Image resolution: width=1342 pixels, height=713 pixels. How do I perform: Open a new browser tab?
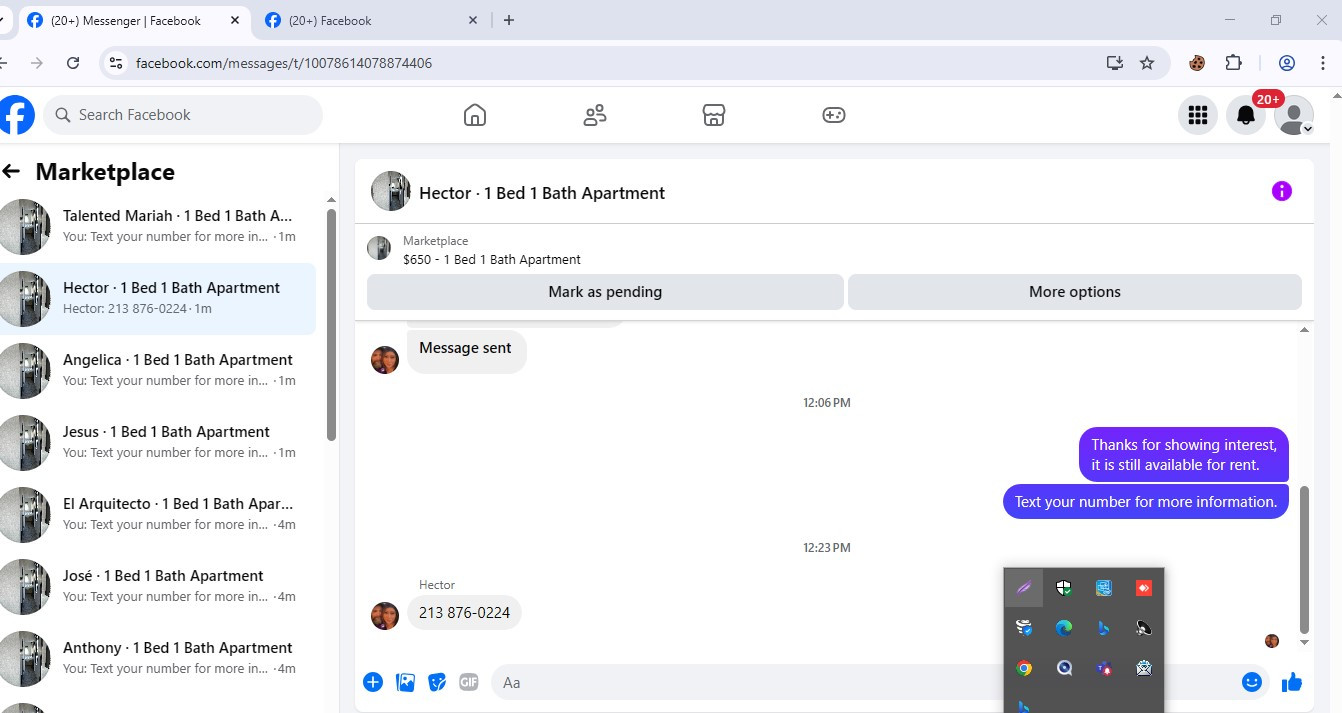(x=509, y=20)
